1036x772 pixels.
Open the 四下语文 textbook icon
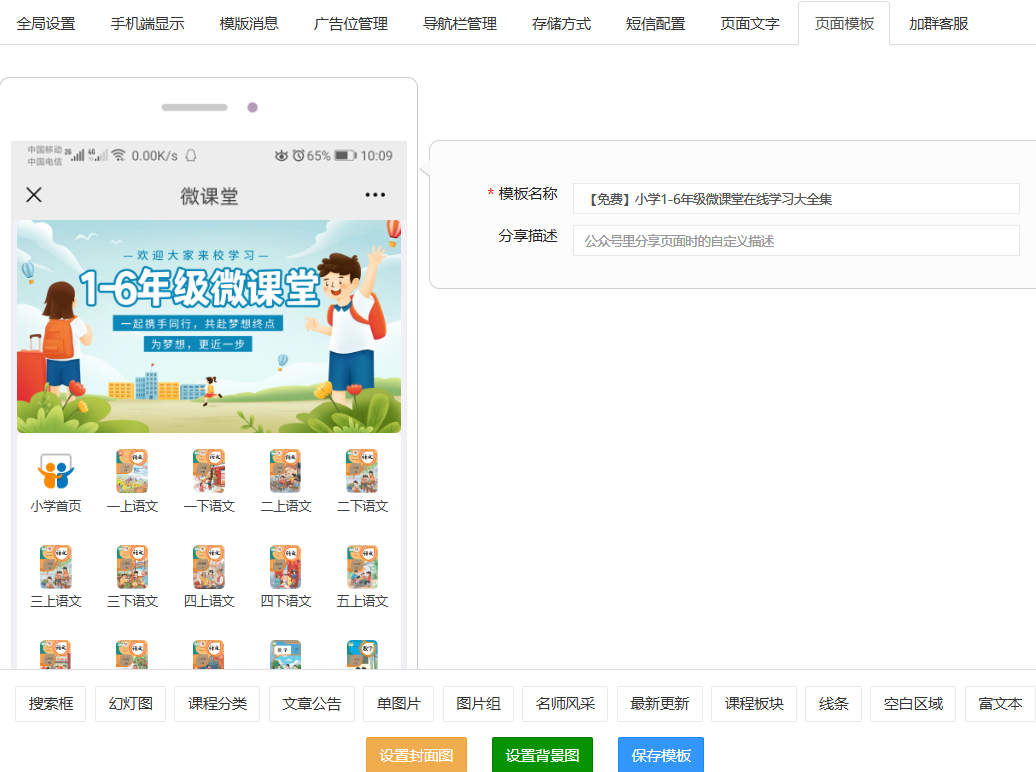(285, 567)
